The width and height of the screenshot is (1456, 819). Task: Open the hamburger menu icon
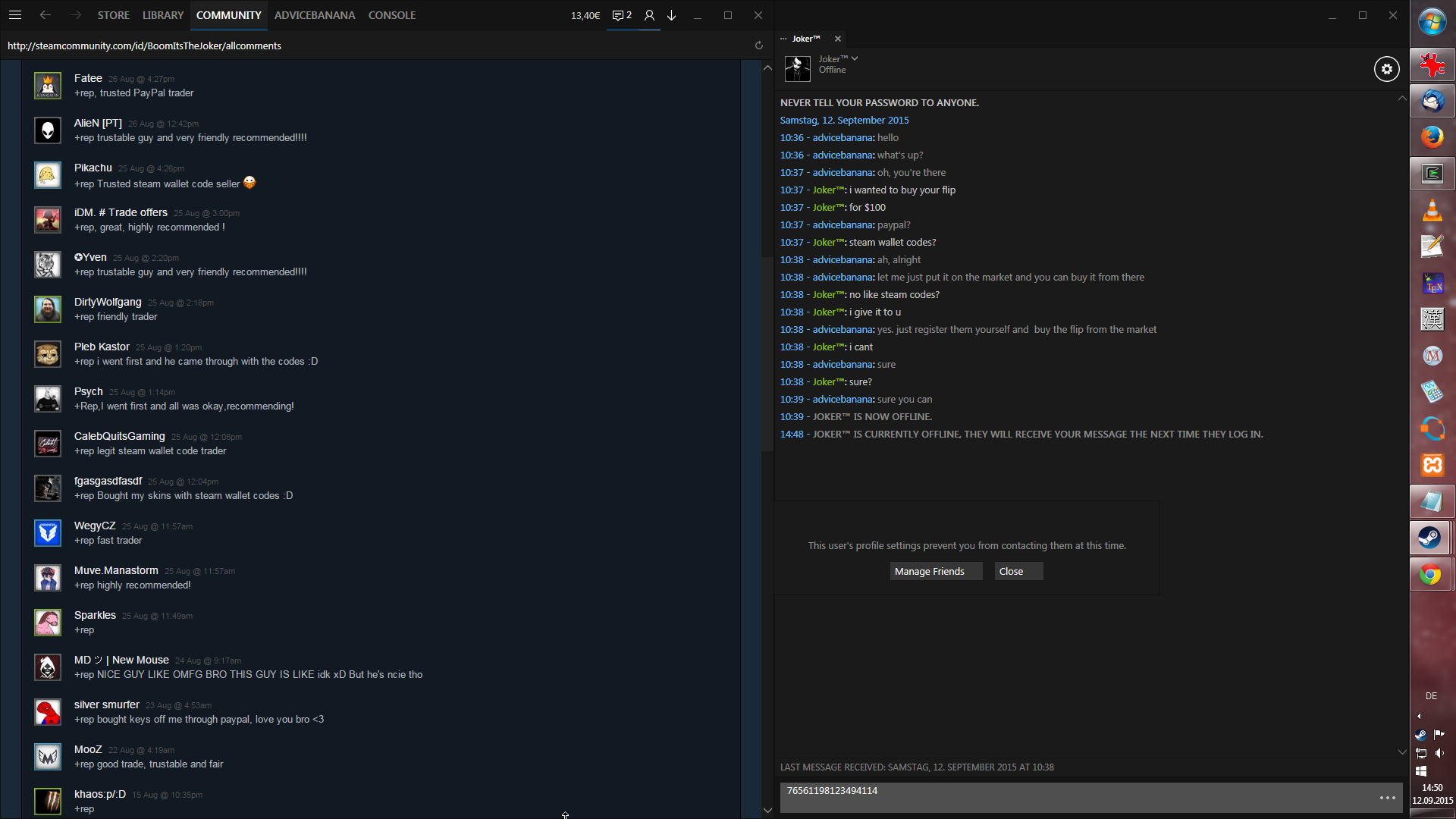[14, 15]
